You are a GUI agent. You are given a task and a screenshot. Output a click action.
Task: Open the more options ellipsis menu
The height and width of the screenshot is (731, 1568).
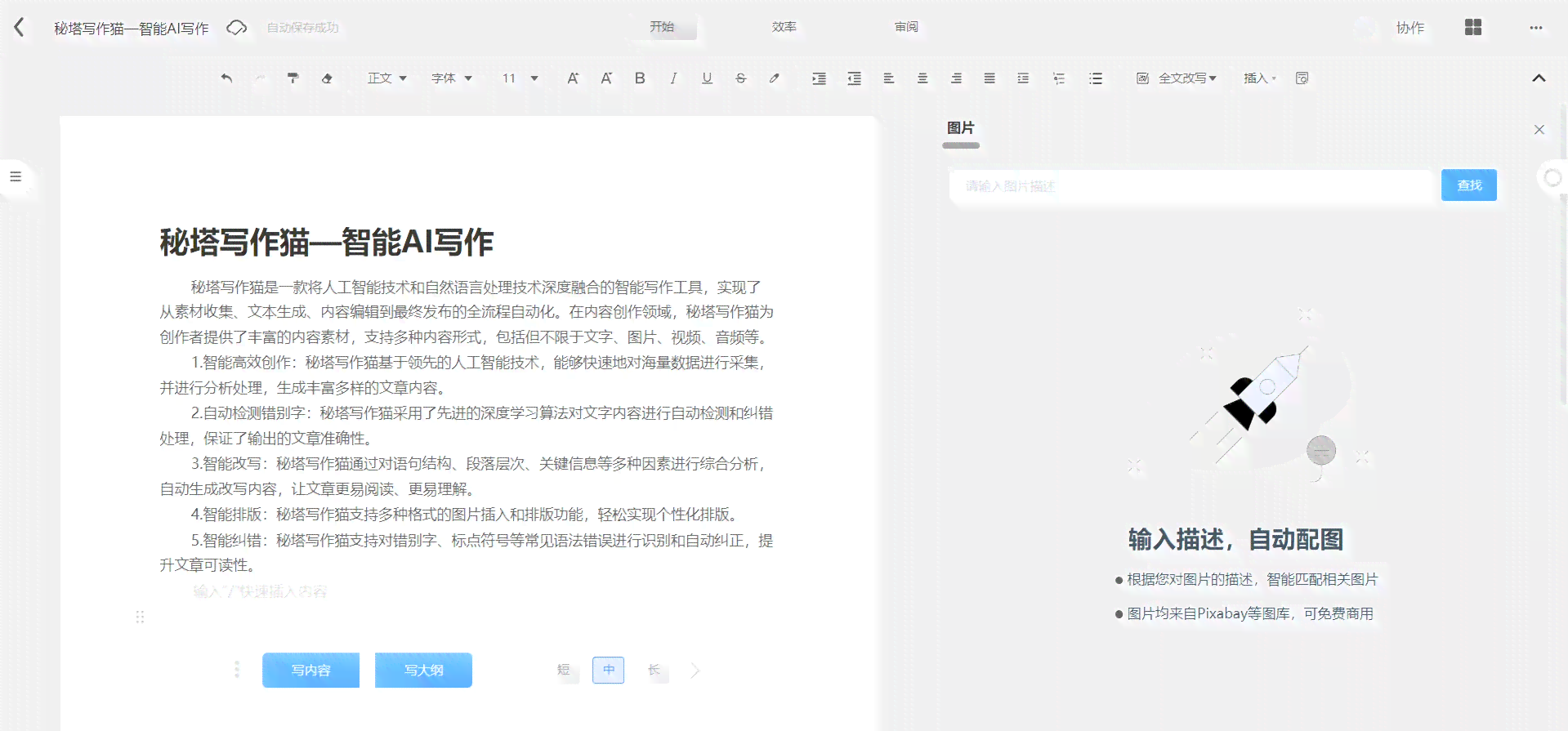tap(1536, 28)
